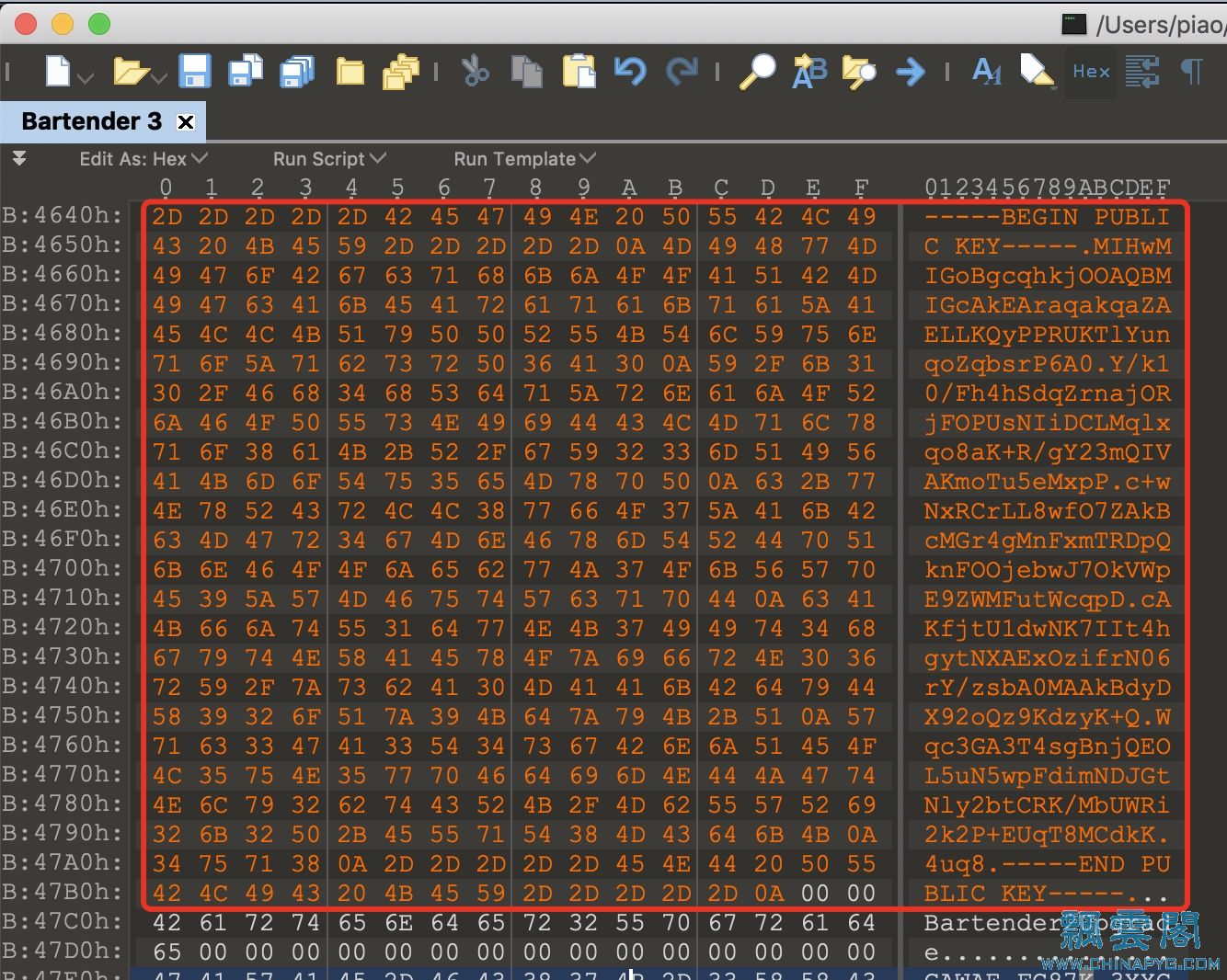Click ASCII text 'BLIC KEY-----...'

tap(1047, 894)
